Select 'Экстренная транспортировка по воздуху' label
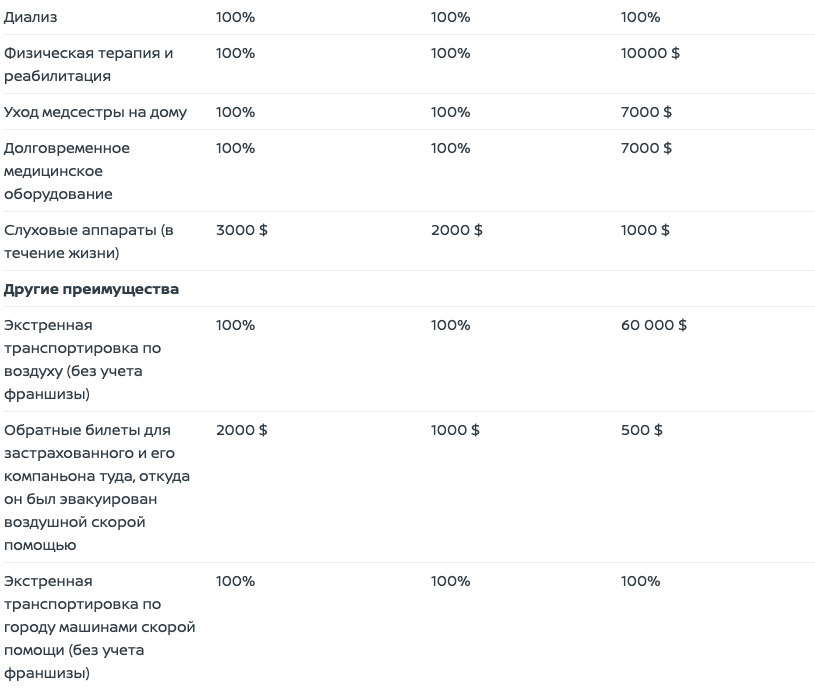This screenshot has width=815, height=688. (82, 360)
